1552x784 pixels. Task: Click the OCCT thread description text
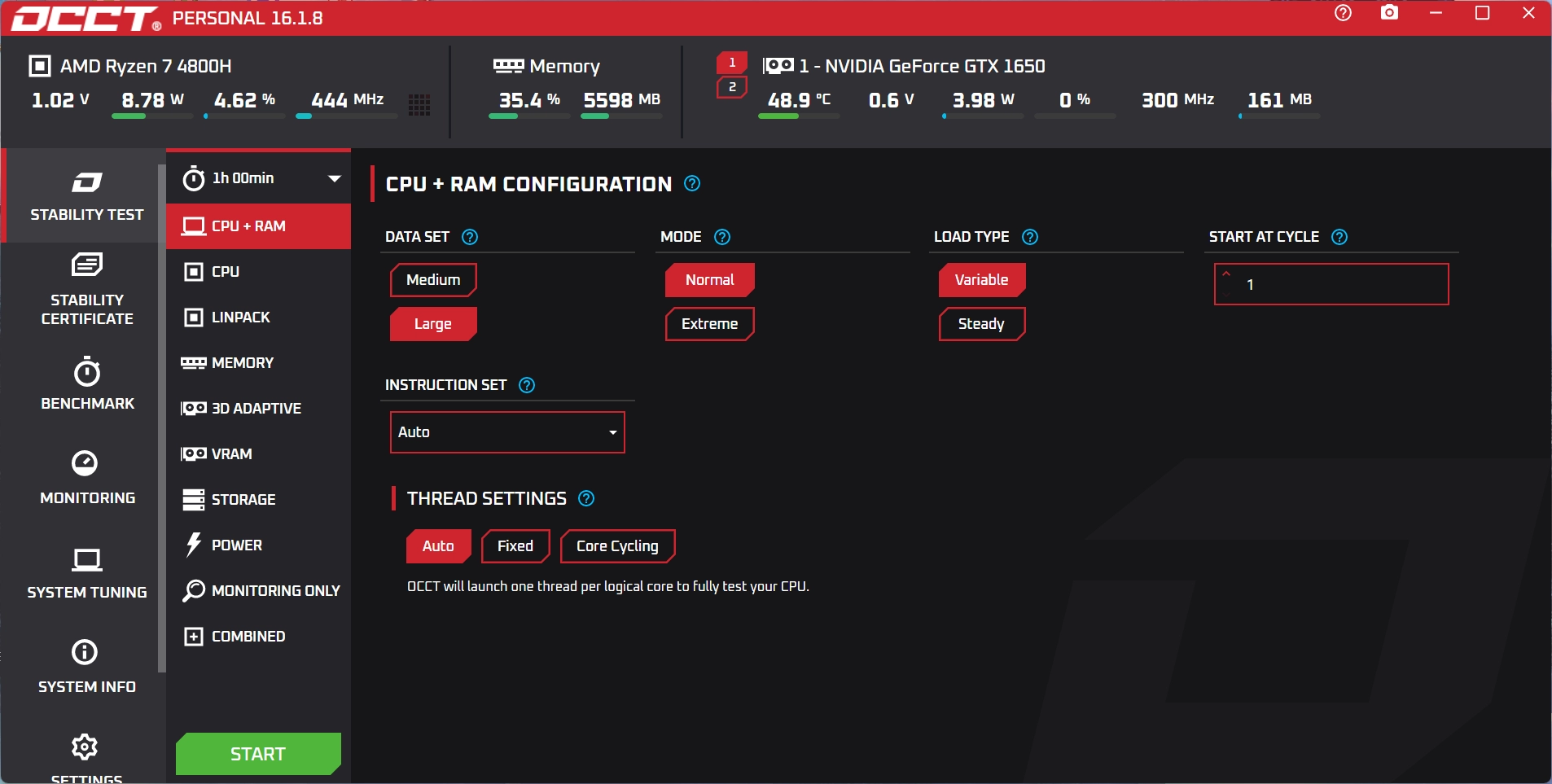[608, 586]
